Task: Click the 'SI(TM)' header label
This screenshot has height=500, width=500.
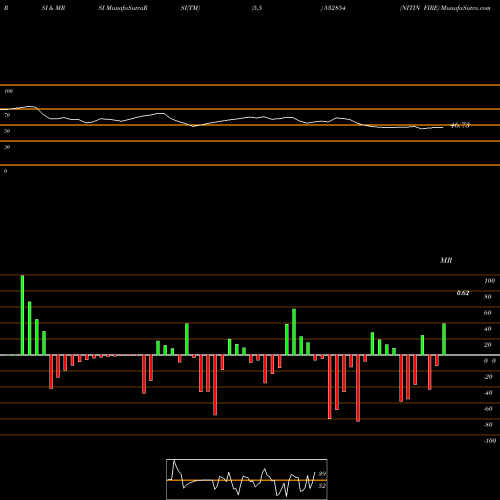Action: (190, 8)
